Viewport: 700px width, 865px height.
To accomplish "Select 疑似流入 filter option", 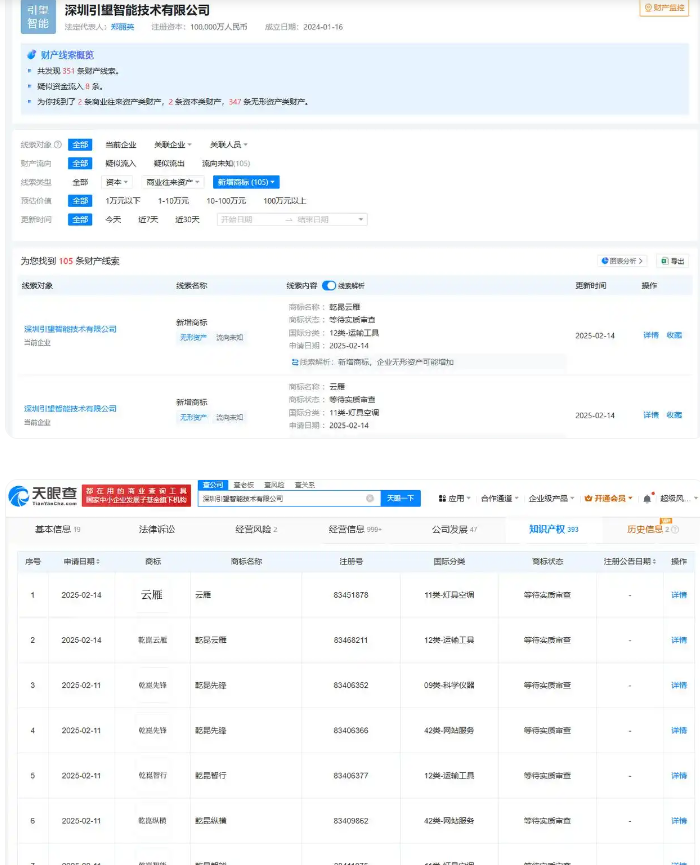I will coord(120,163).
